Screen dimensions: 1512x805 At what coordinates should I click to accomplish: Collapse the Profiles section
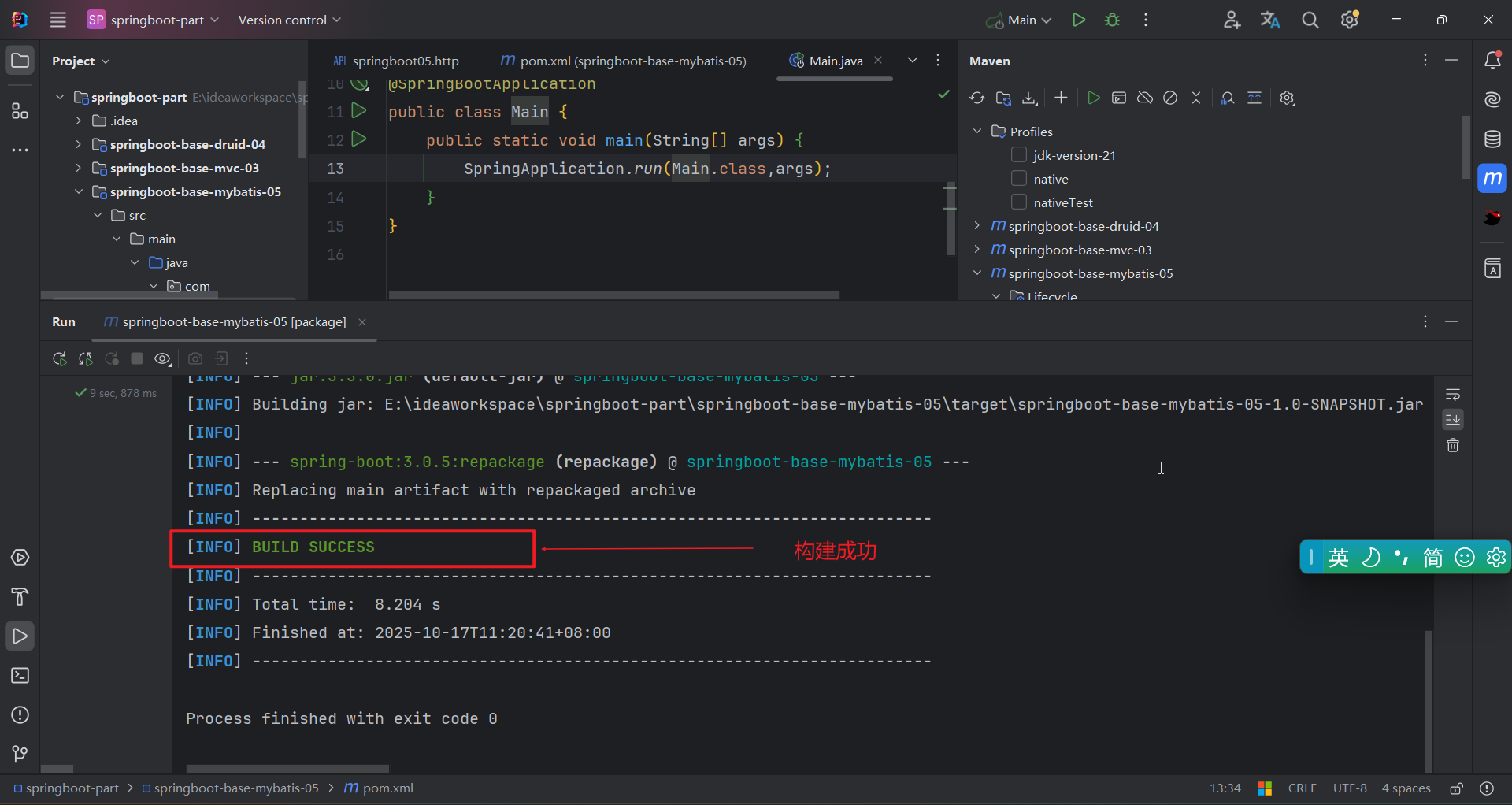point(977,131)
